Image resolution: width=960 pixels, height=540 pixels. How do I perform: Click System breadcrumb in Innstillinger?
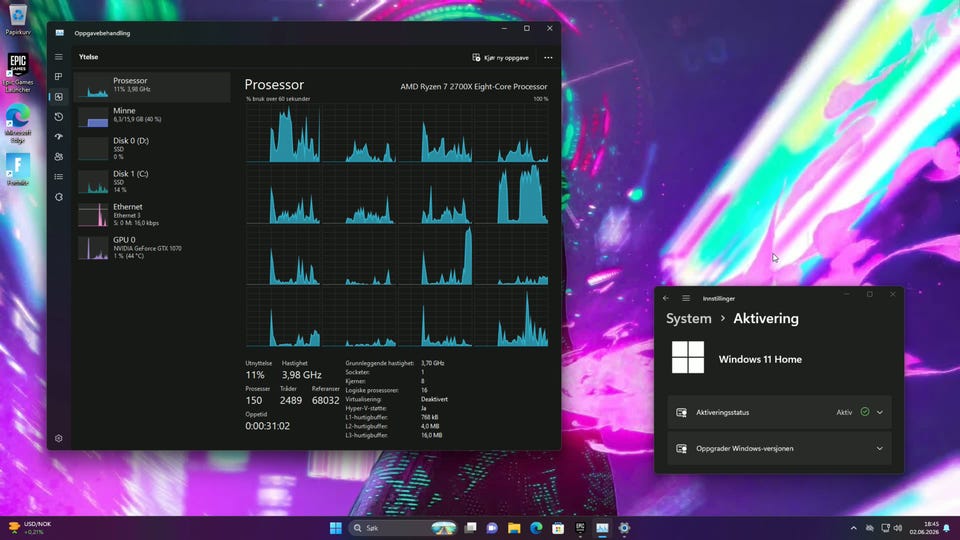(689, 318)
